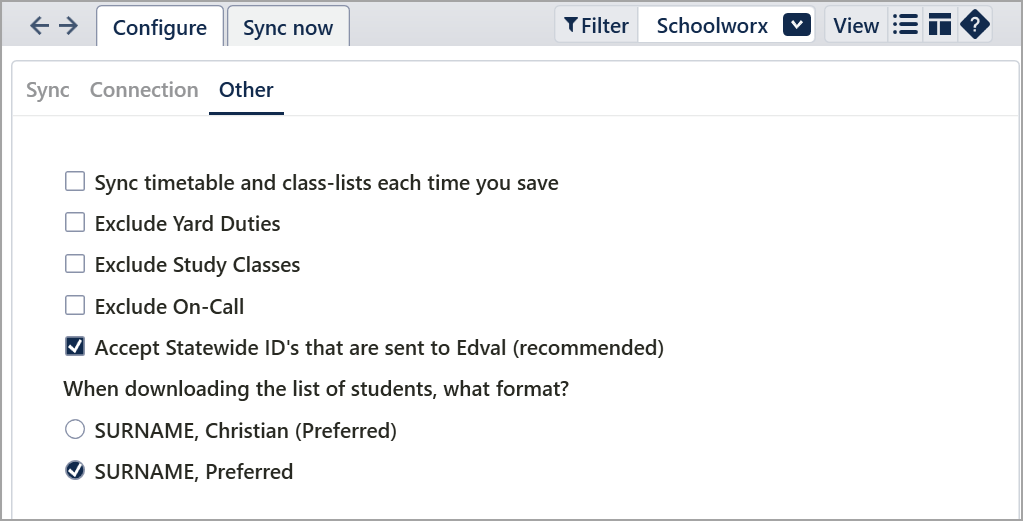
Task: Open the Configure tab
Action: [x=159, y=28]
